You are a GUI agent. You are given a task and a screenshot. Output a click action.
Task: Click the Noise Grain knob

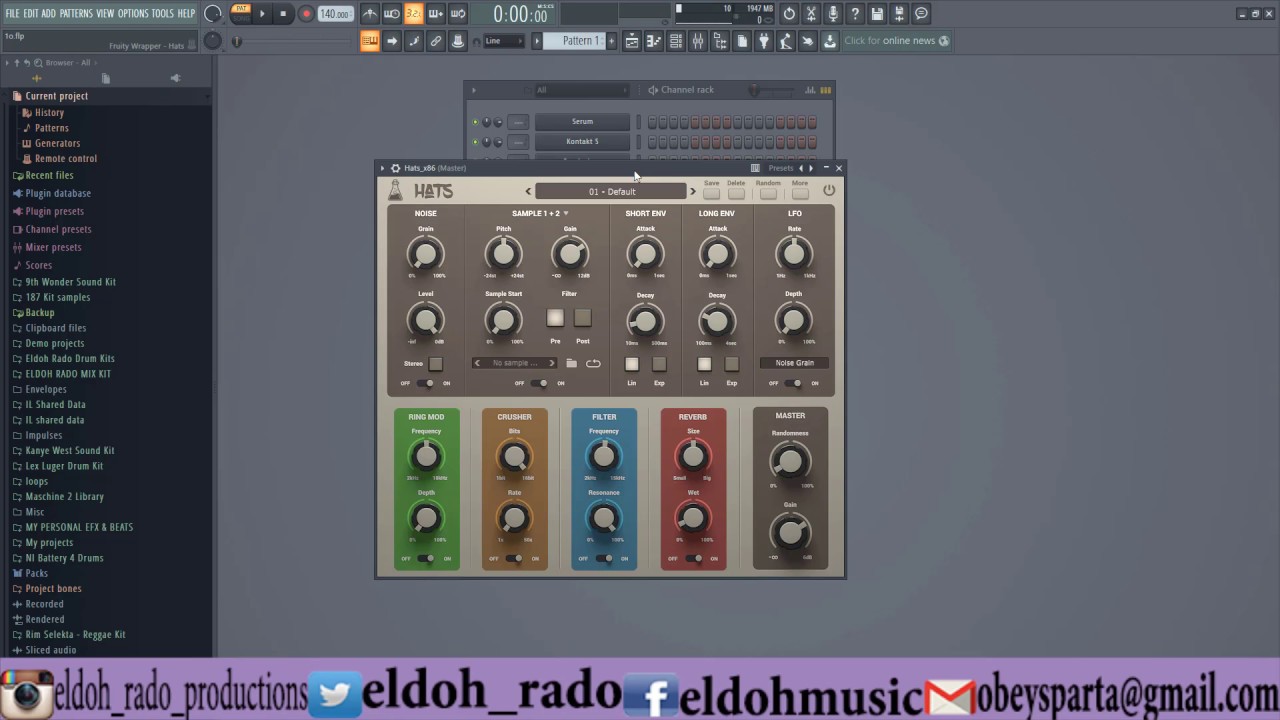point(426,254)
